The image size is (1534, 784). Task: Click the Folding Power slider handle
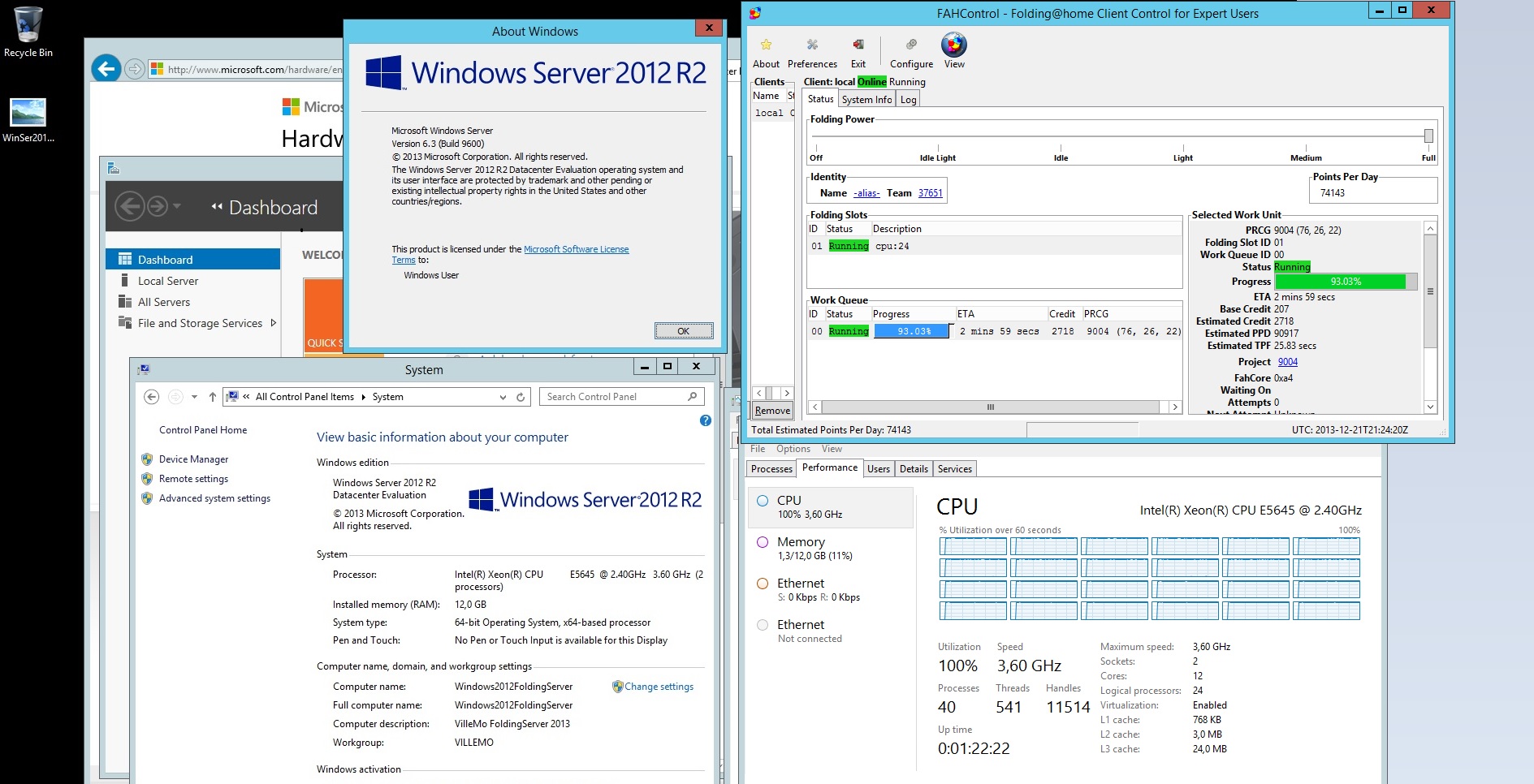(1428, 136)
